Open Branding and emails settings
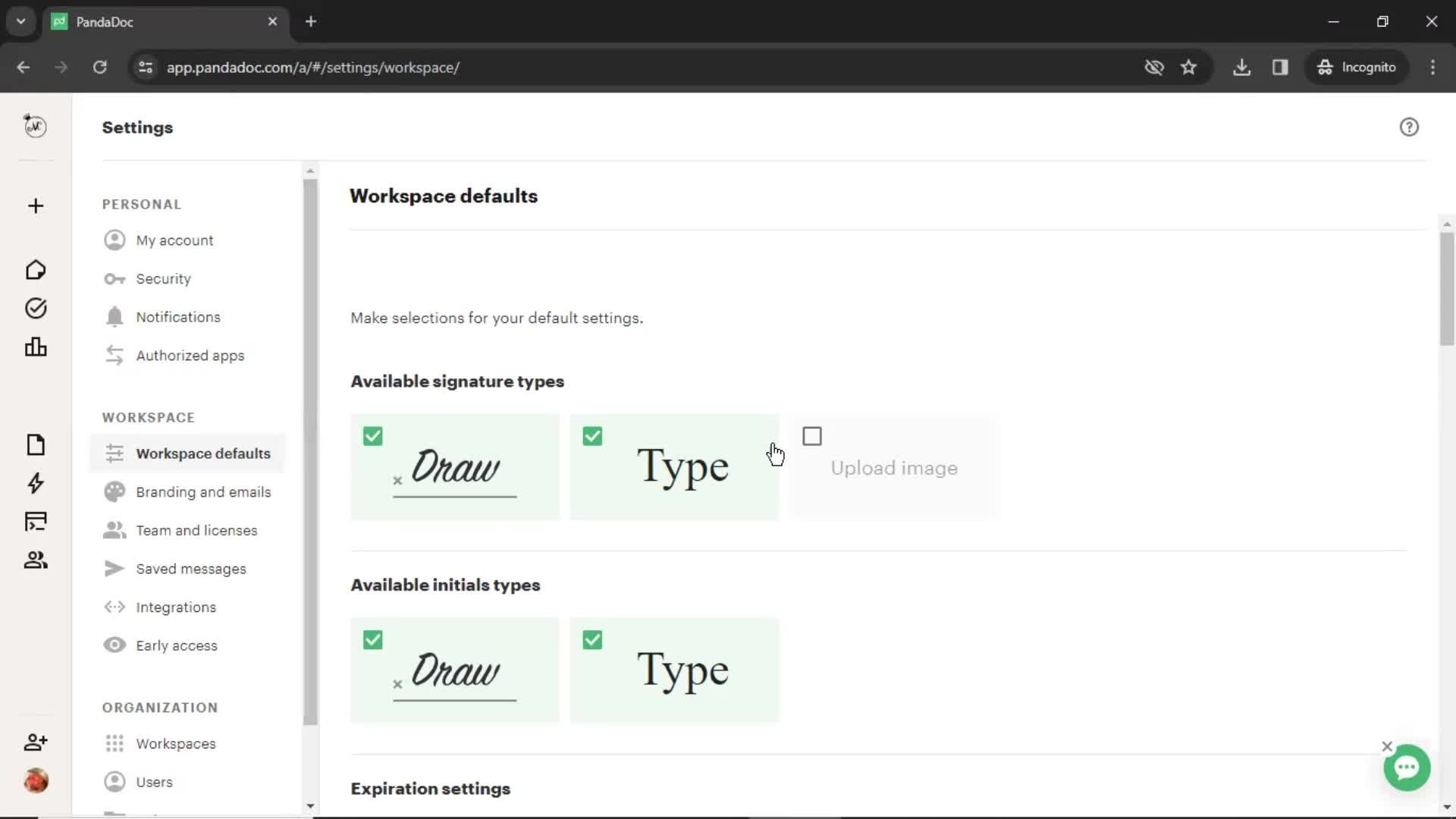The image size is (1456, 819). [203, 492]
